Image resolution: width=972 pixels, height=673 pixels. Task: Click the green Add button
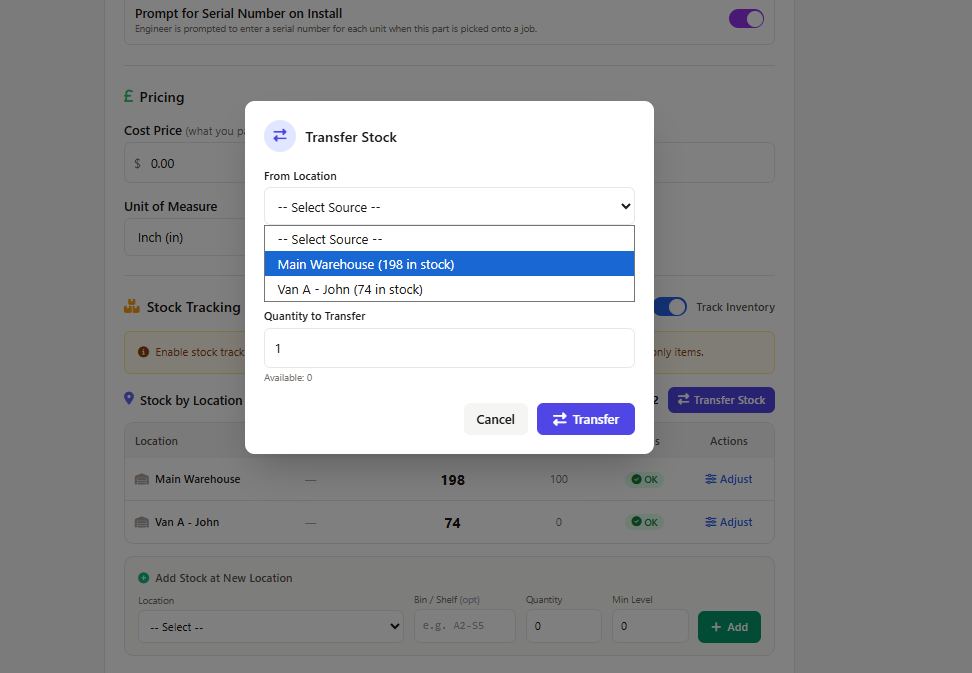(x=729, y=627)
